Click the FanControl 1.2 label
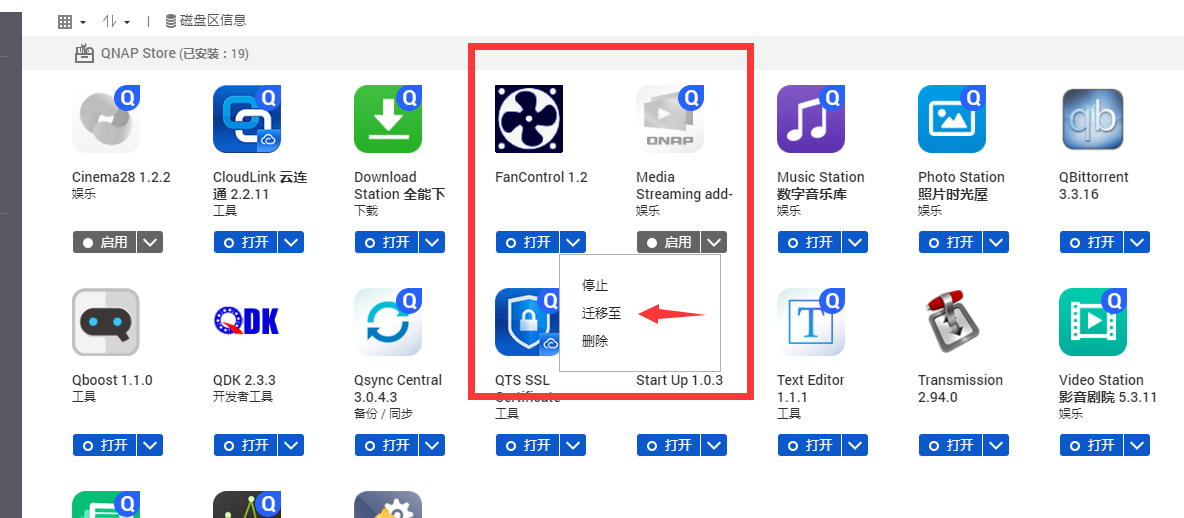1184x518 pixels. click(541, 177)
